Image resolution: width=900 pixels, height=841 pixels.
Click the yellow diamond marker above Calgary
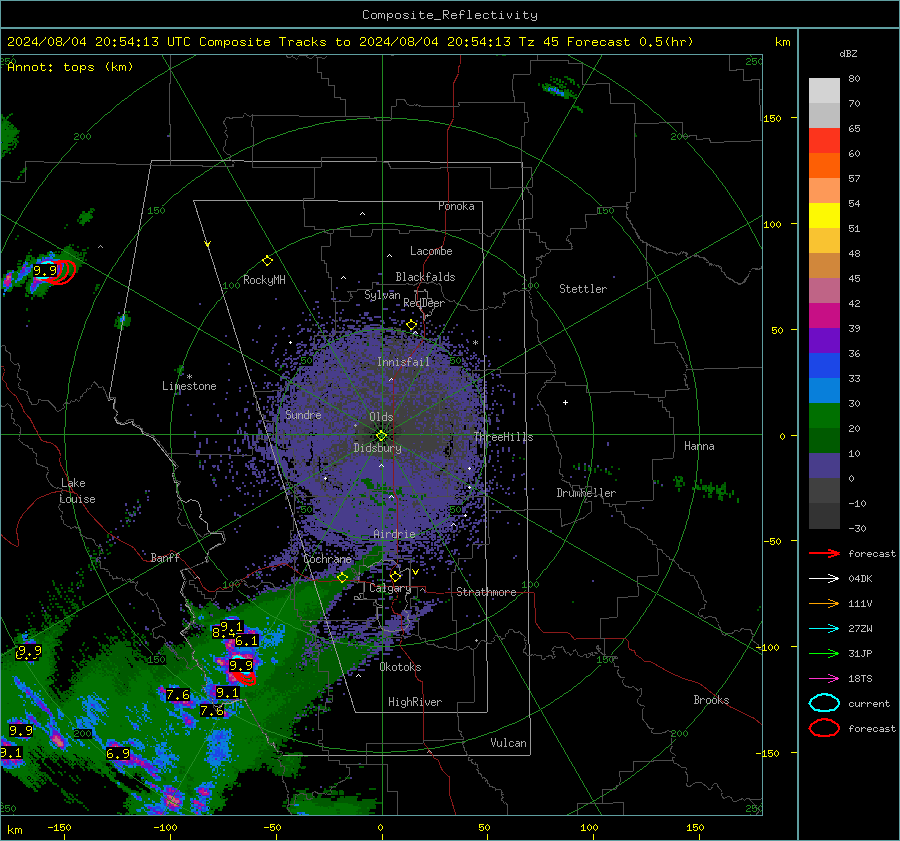click(x=395, y=576)
